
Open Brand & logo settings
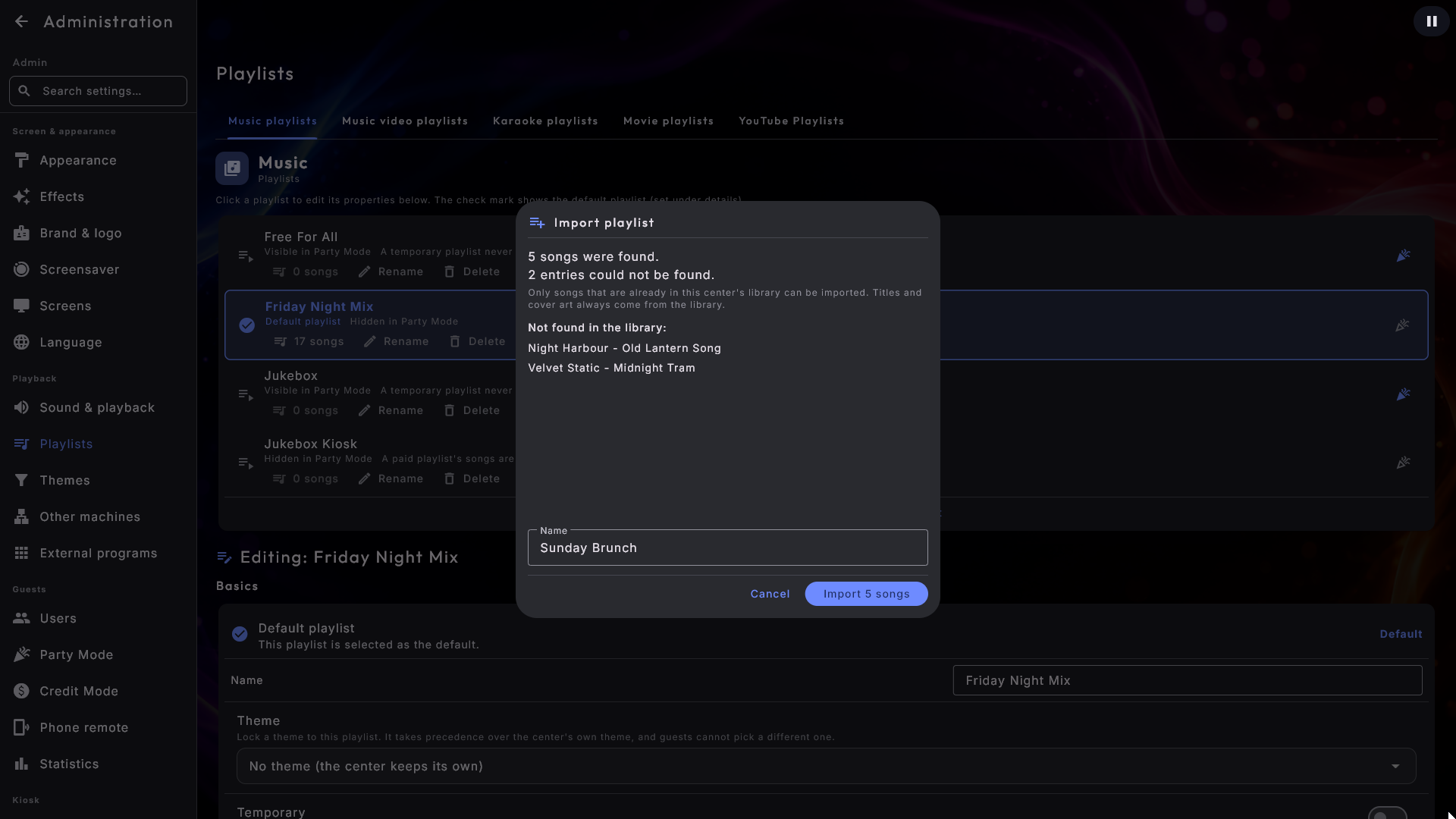[99, 234]
